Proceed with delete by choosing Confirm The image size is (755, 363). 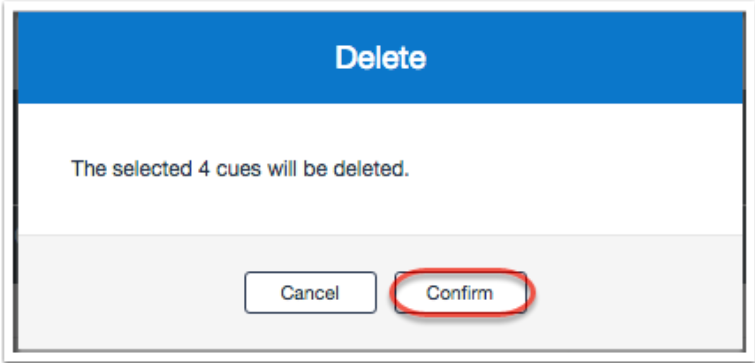[460, 292]
